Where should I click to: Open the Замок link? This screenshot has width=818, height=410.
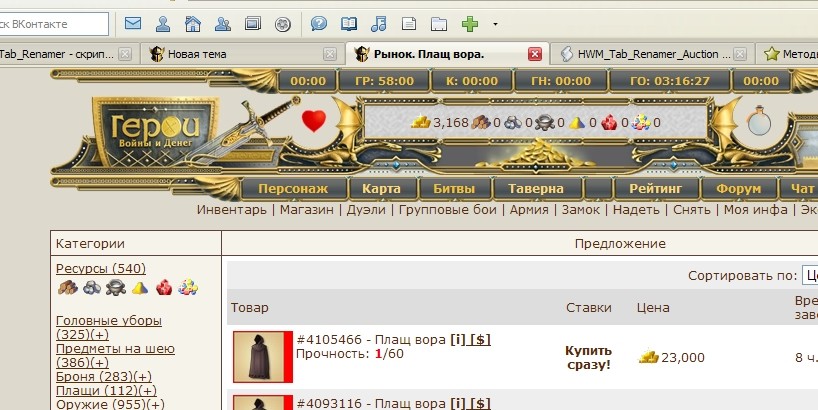pyautogui.click(x=581, y=210)
